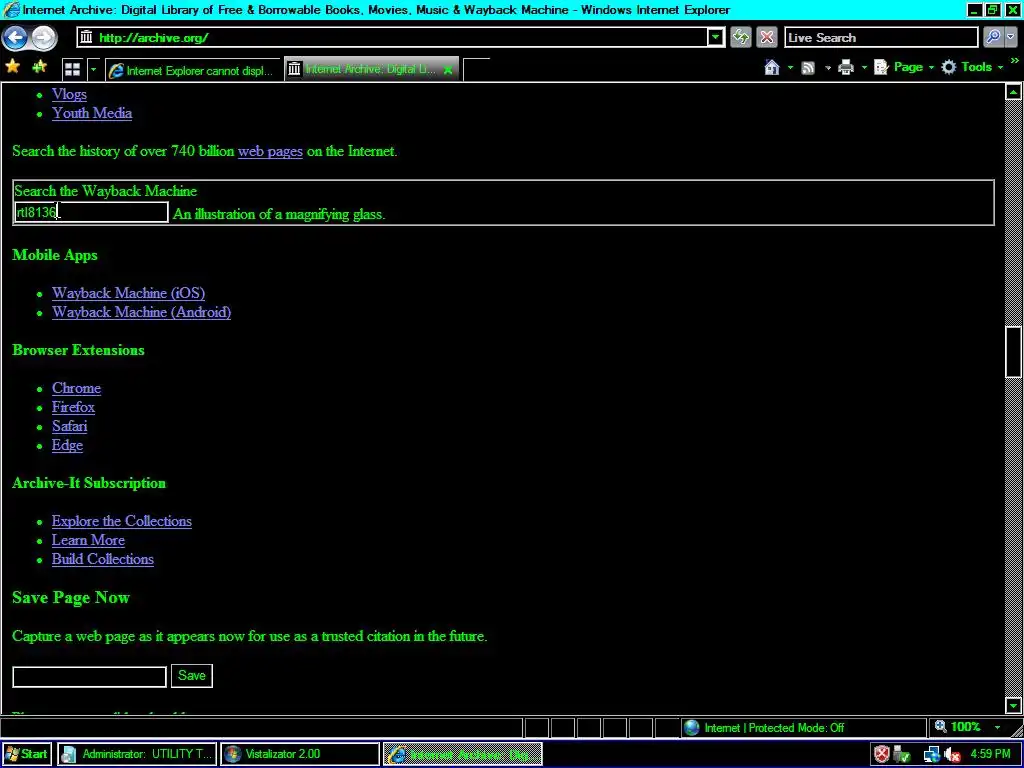The image size is (1024, 768).
Task: Open the Firefox extension link
Action: pyautogui.click(x=73, y=407)
